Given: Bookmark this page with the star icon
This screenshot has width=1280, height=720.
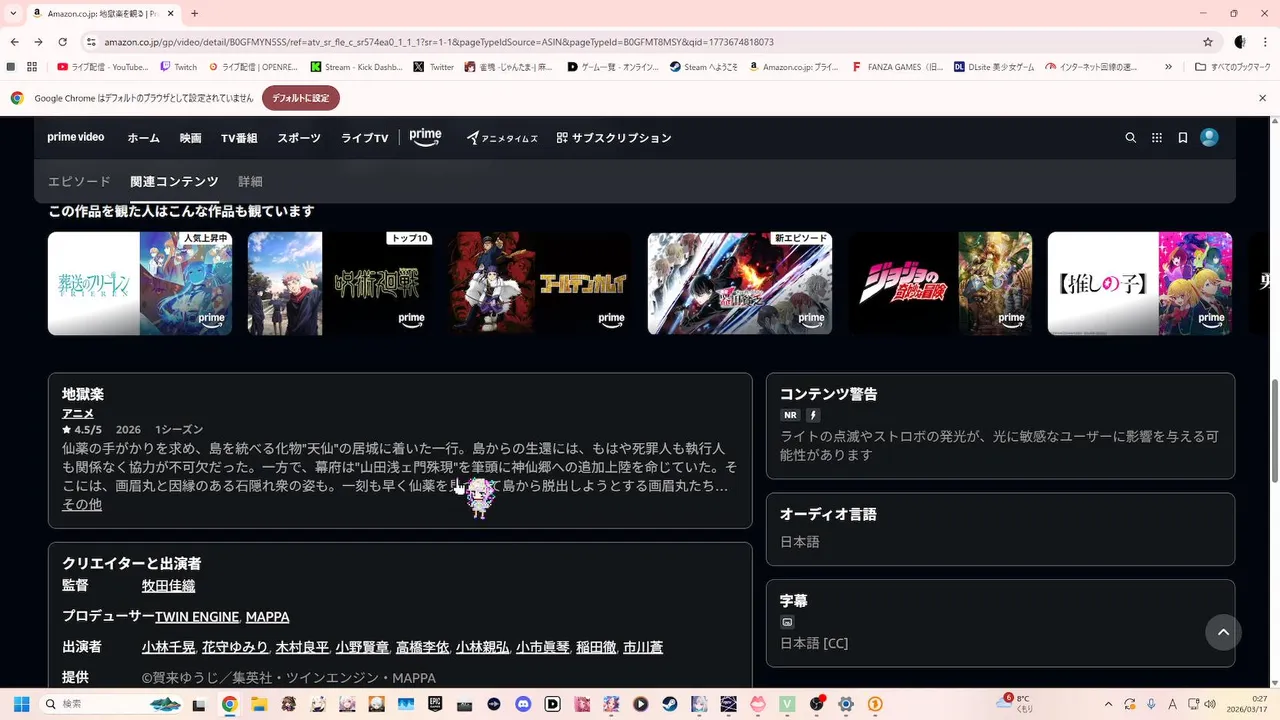Looking at the screenshot, I should click(x=1208, y=42).
